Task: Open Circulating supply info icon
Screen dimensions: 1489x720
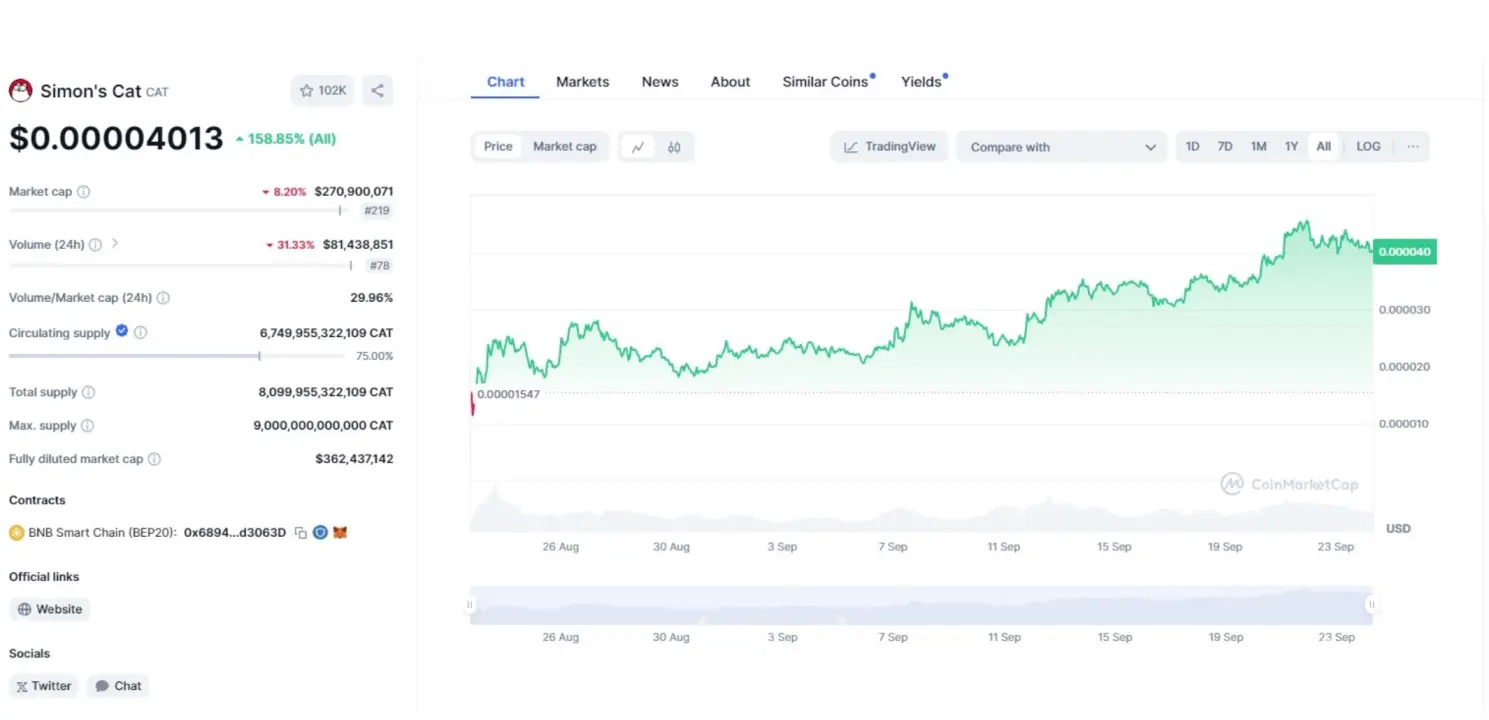Action: (140, 333)
